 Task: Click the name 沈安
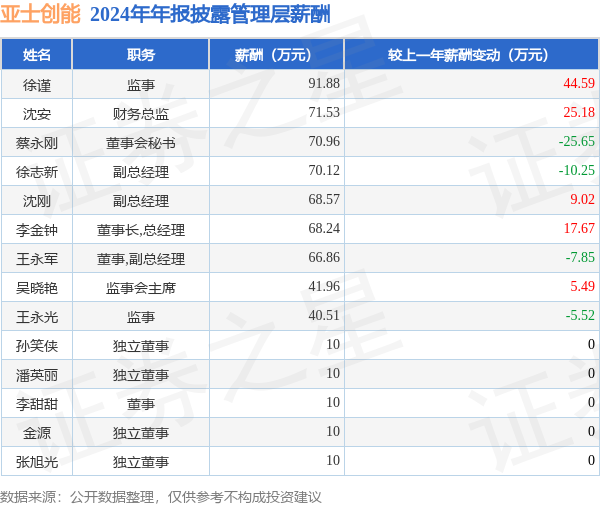click(x=37, y=114)
